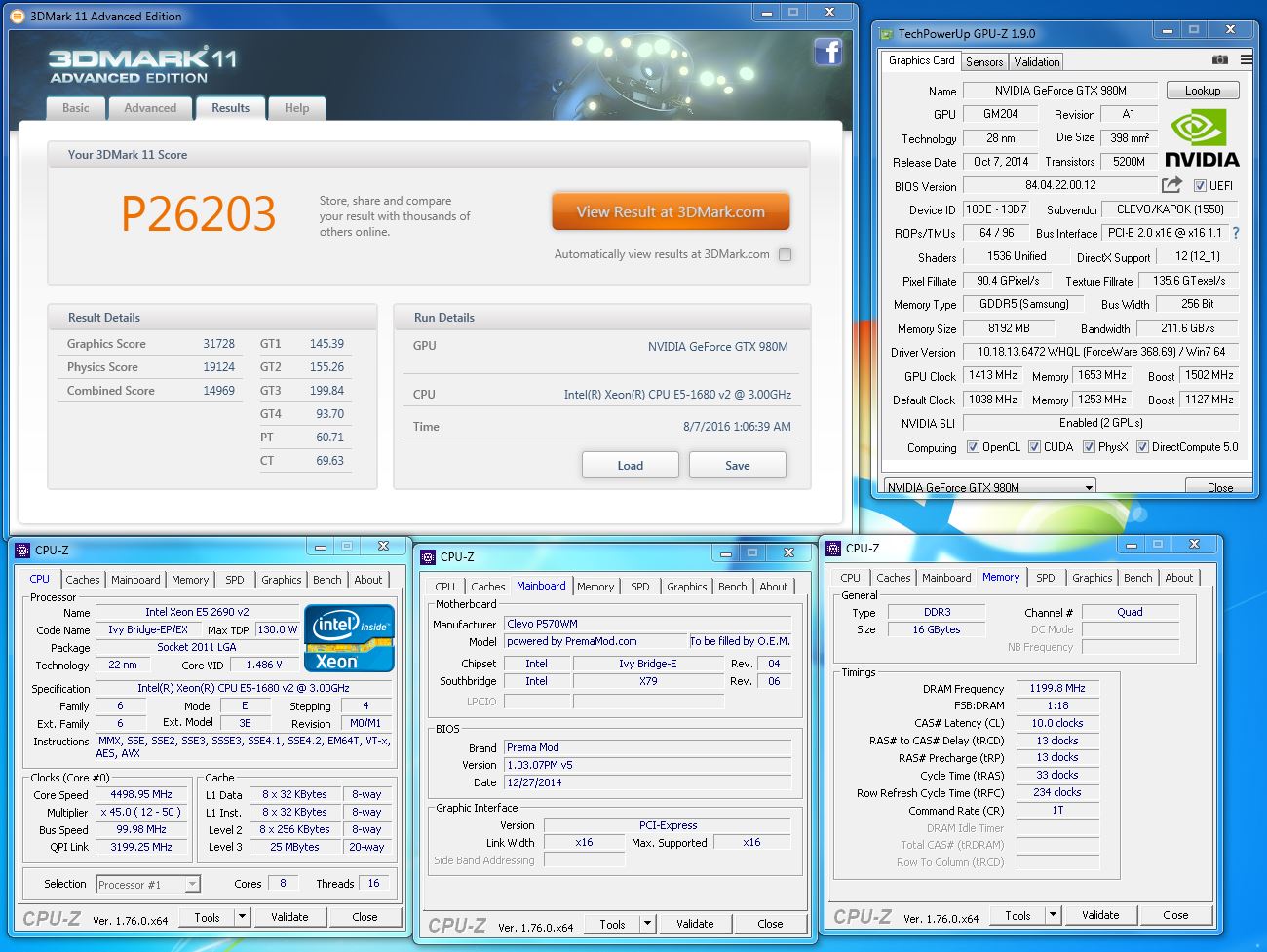Open SPD tab in CPU-Z Mainboard window
Image resolution: width=1267 pixels, height=952 pixels.
[640, 587]
